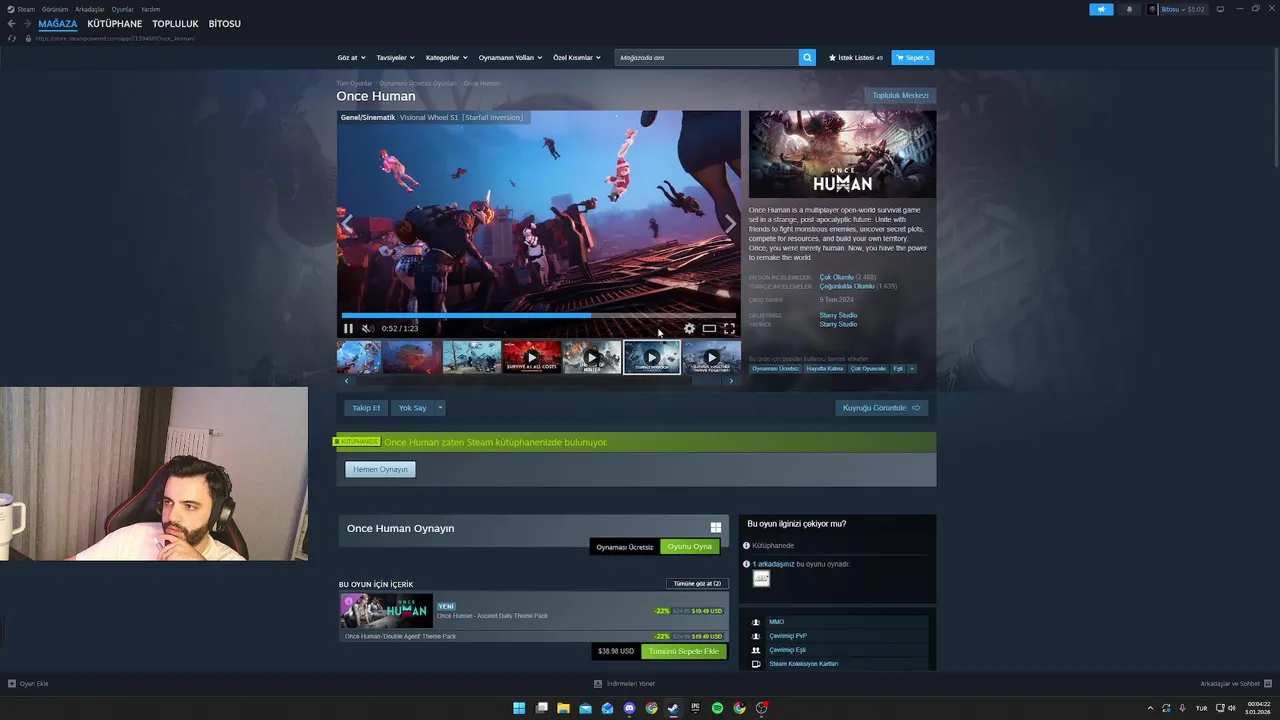Open the Çok Oyunculu tag
The width and height of the screenshot is (1280, 720).
coord(868,368)
